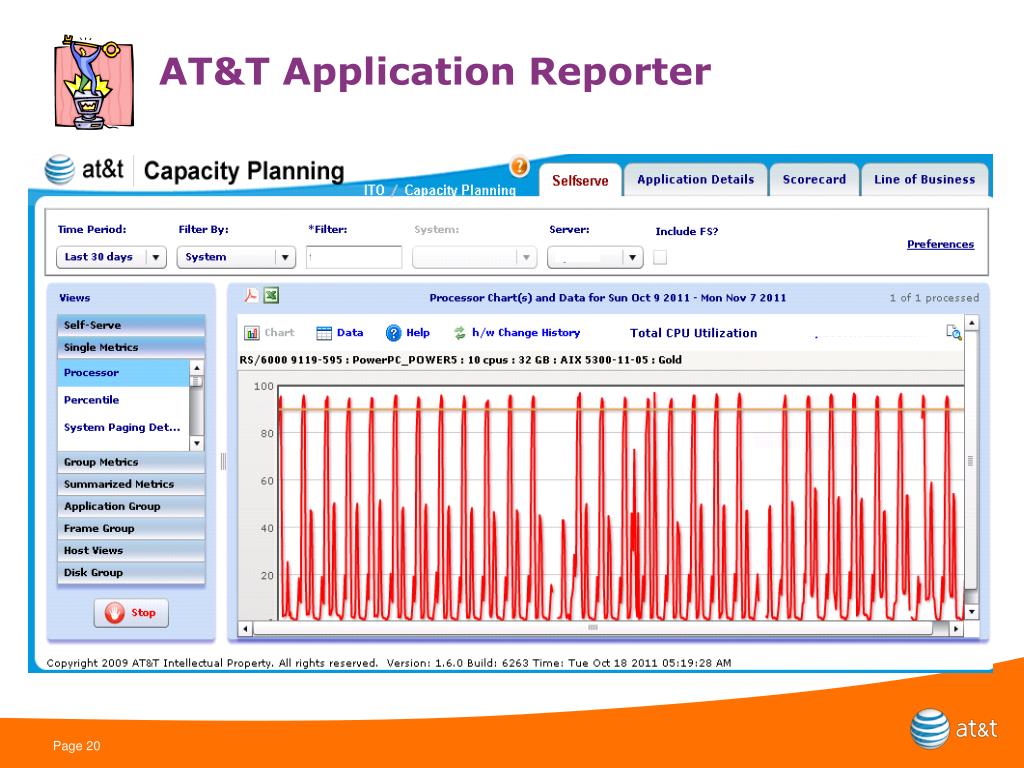The image size is (1024, 768).
Task: Open h/w Change History
Action: pos(517,333)
